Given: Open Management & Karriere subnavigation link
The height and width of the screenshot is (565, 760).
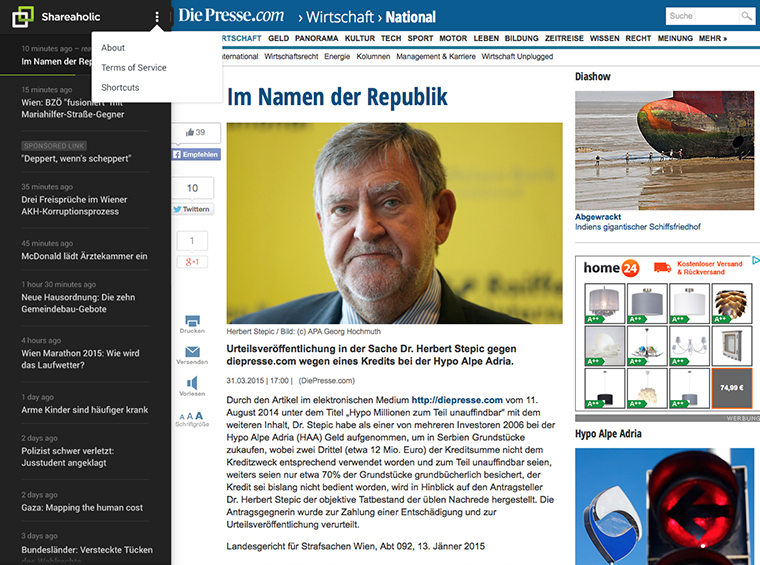Looking at the screenshot, I should [x=436, y=56].
